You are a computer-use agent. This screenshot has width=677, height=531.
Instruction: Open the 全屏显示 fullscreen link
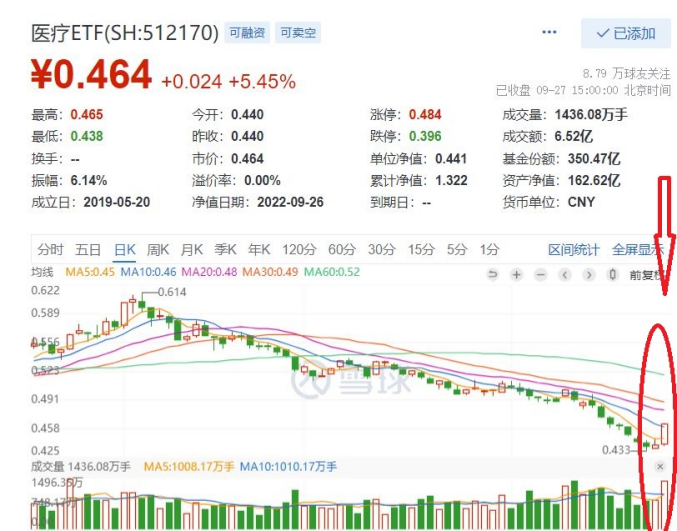[638, 250]
